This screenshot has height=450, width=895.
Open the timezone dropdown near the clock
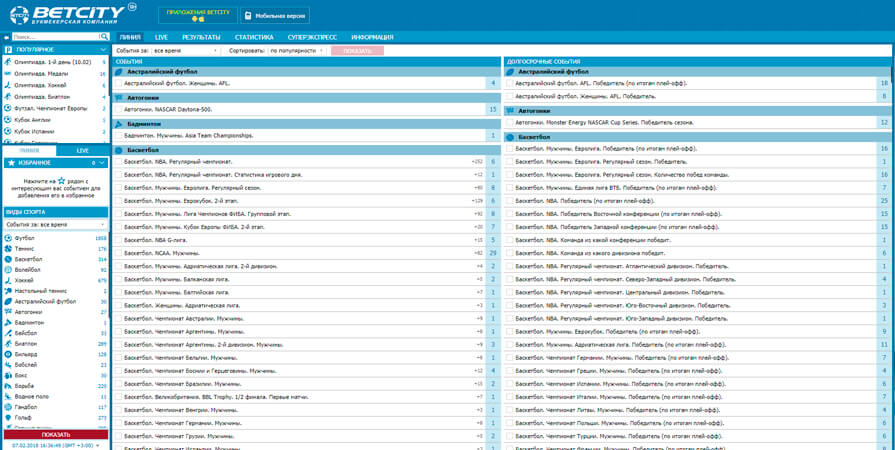coord(98,445)
